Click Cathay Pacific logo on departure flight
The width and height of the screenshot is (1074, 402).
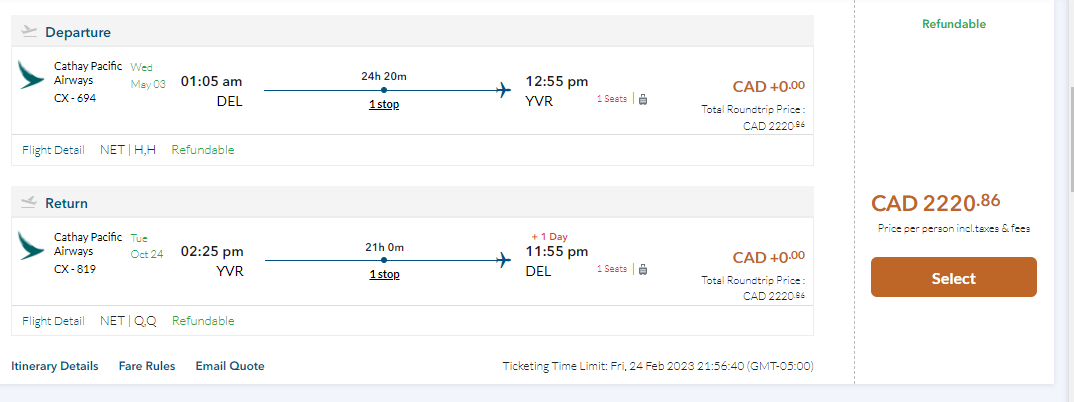pos(31,75)
